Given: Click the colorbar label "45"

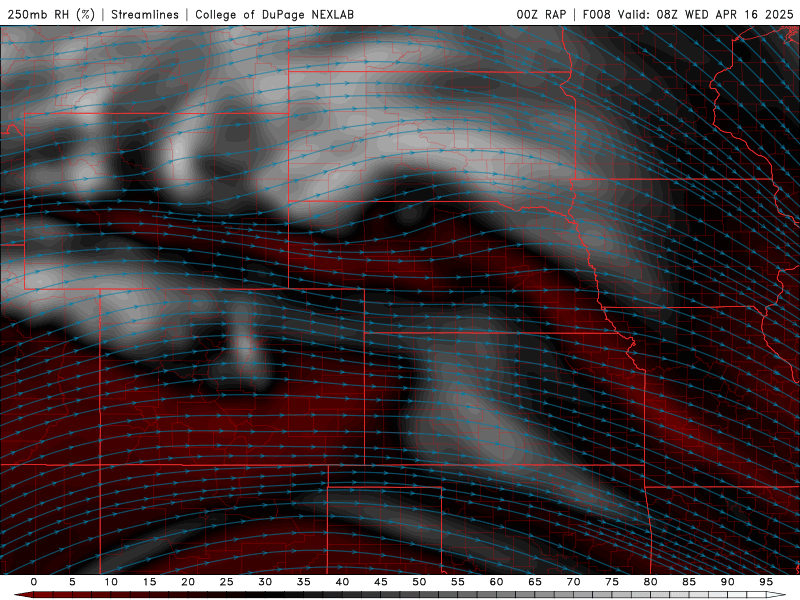Looking at the screenshot, I should click(381, 582).
